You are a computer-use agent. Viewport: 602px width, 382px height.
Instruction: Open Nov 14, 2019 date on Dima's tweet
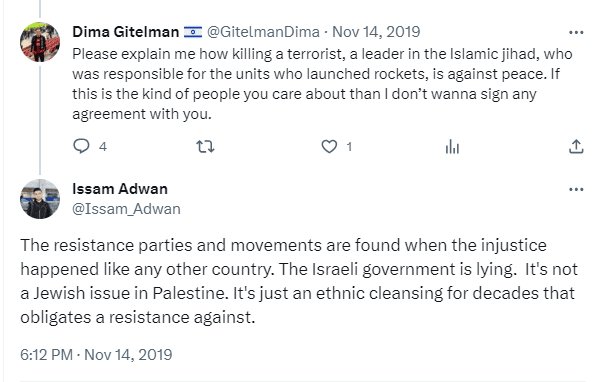point(376,32)
